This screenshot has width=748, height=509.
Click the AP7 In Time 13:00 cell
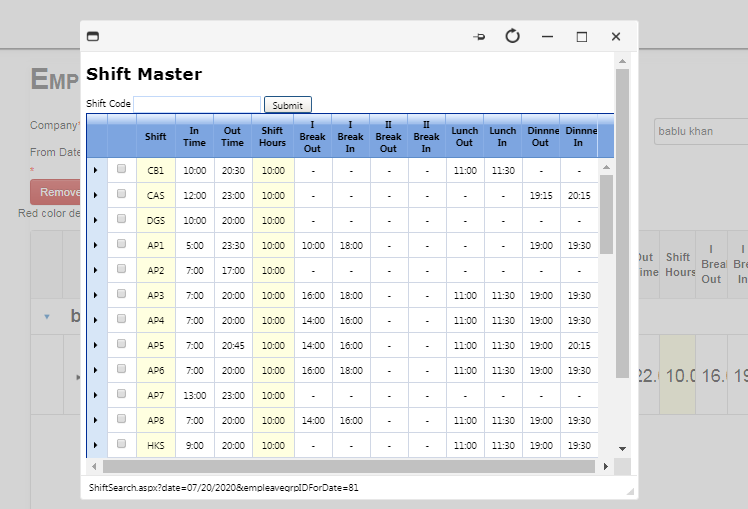click(195, 395)
